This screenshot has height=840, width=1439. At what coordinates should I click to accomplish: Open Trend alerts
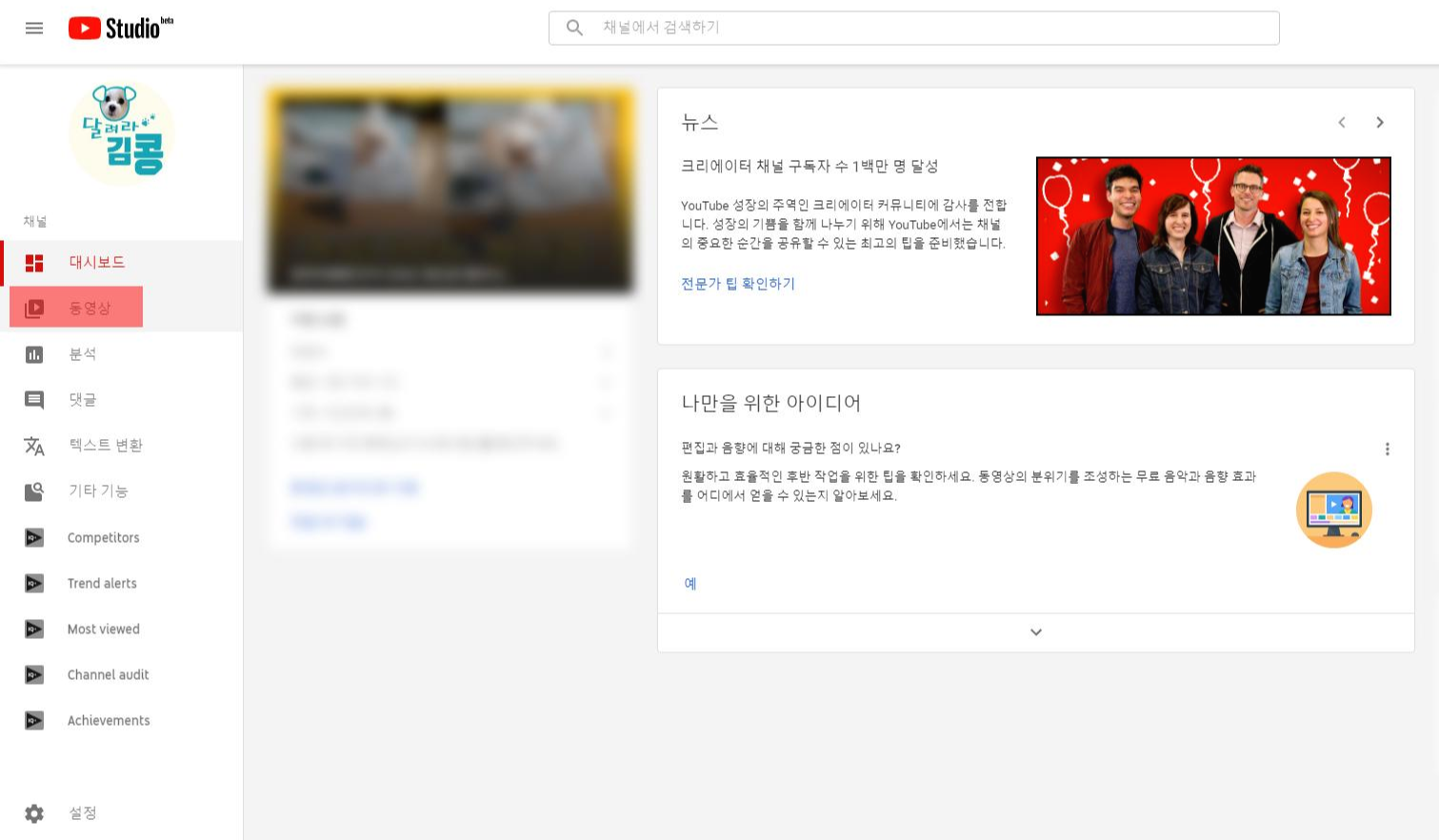pos(102,583)
